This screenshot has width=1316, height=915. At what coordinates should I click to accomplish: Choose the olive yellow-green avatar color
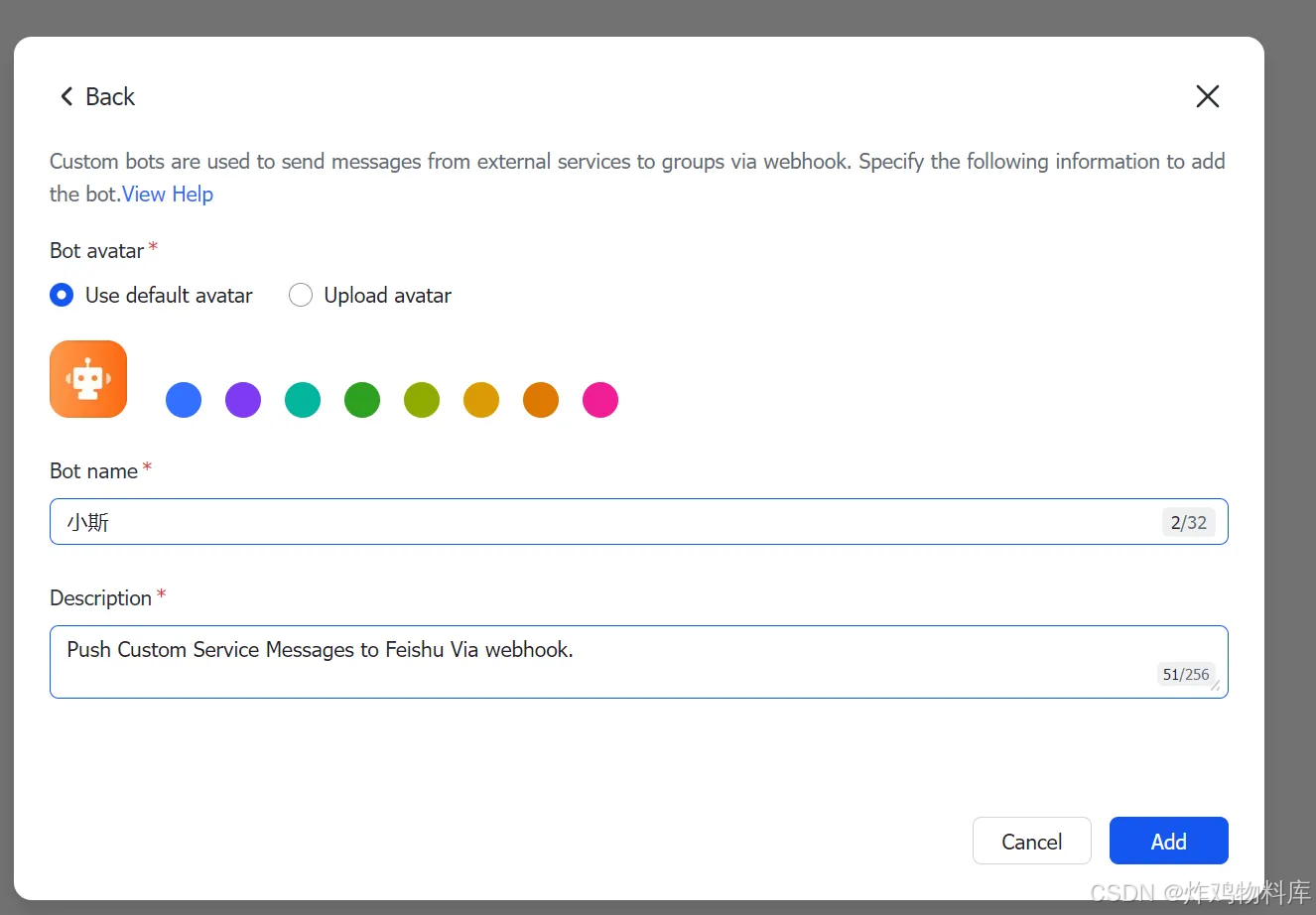click(422, 400)
